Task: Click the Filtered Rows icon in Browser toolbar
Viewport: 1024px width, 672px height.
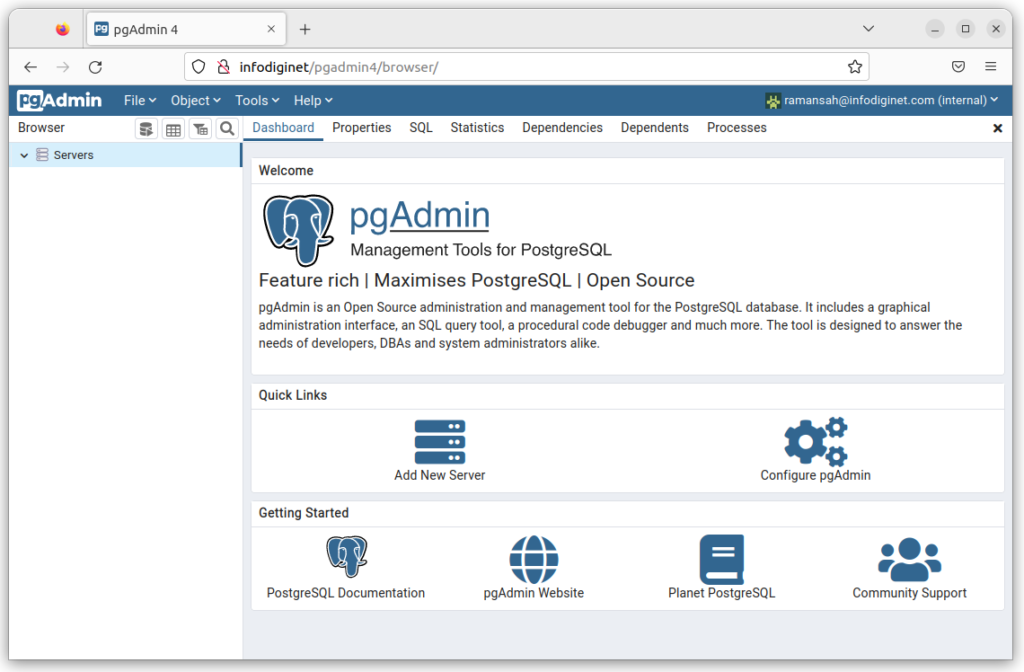Action: (200, 129)
